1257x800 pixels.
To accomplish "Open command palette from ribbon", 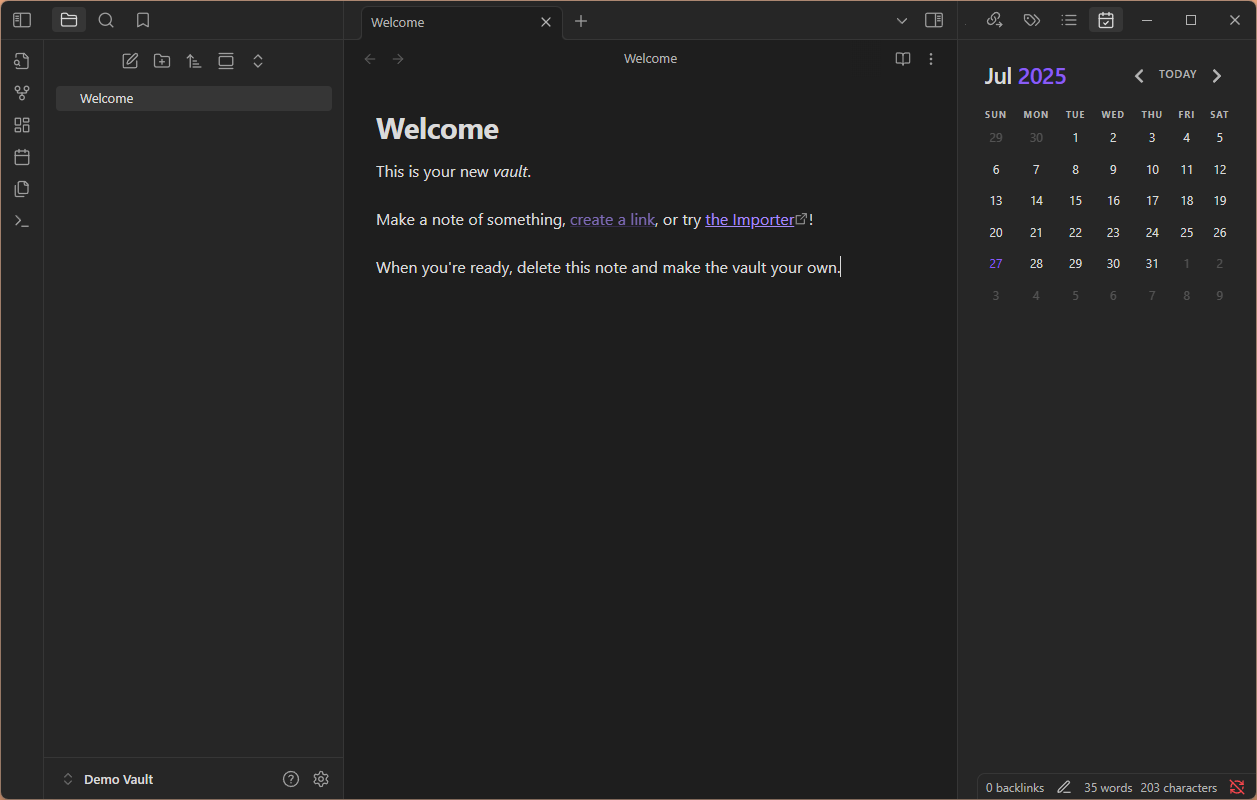I will pos(22,221).
